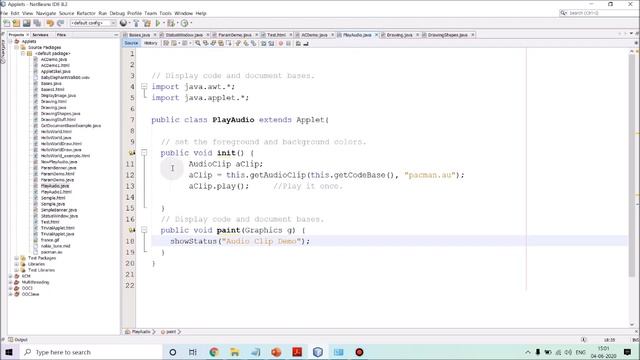
Task: Switch to the Services panel tab
Action: [40, 35]
